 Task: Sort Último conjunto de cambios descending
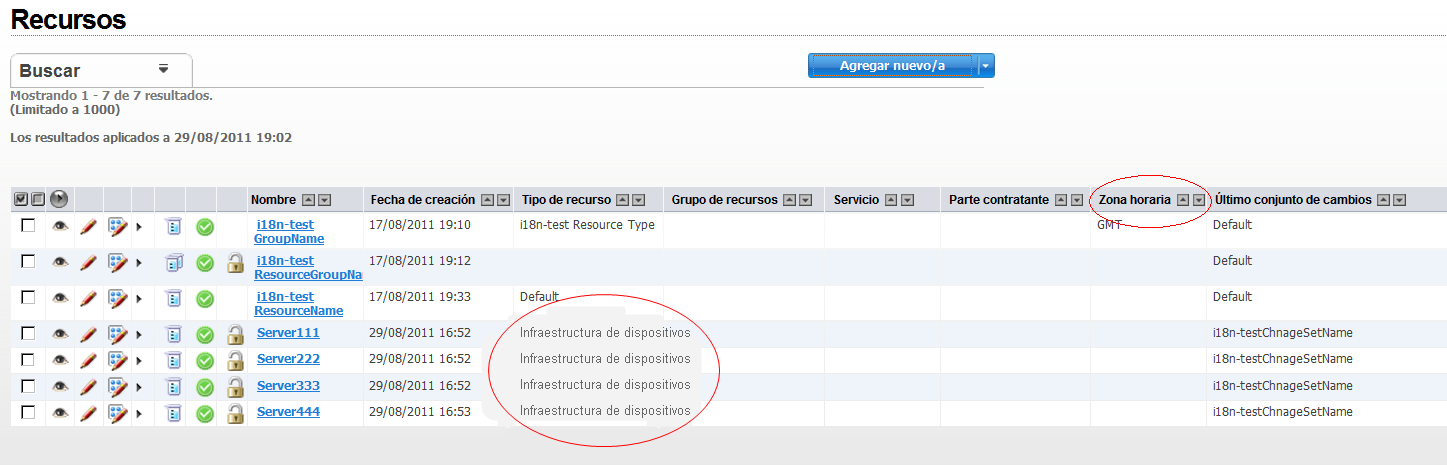point(1399,200)
